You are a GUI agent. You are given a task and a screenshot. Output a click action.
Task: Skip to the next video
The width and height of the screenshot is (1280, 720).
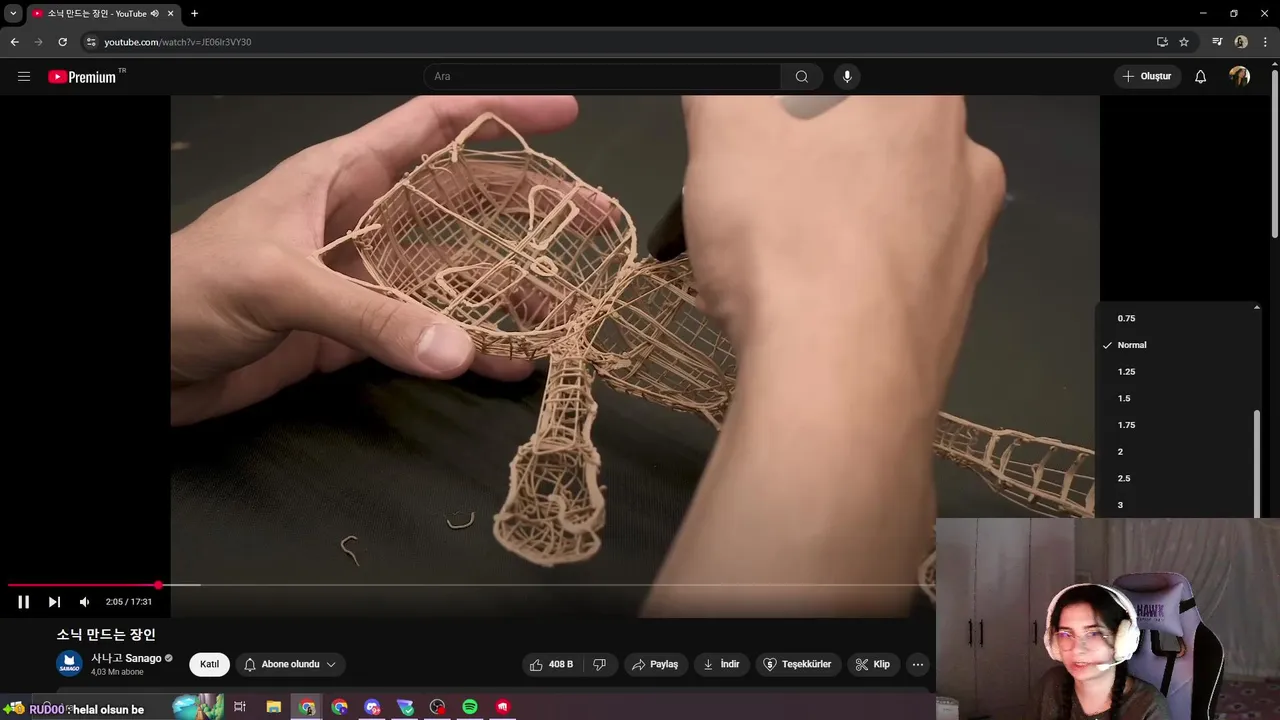[x=54, y=602]
